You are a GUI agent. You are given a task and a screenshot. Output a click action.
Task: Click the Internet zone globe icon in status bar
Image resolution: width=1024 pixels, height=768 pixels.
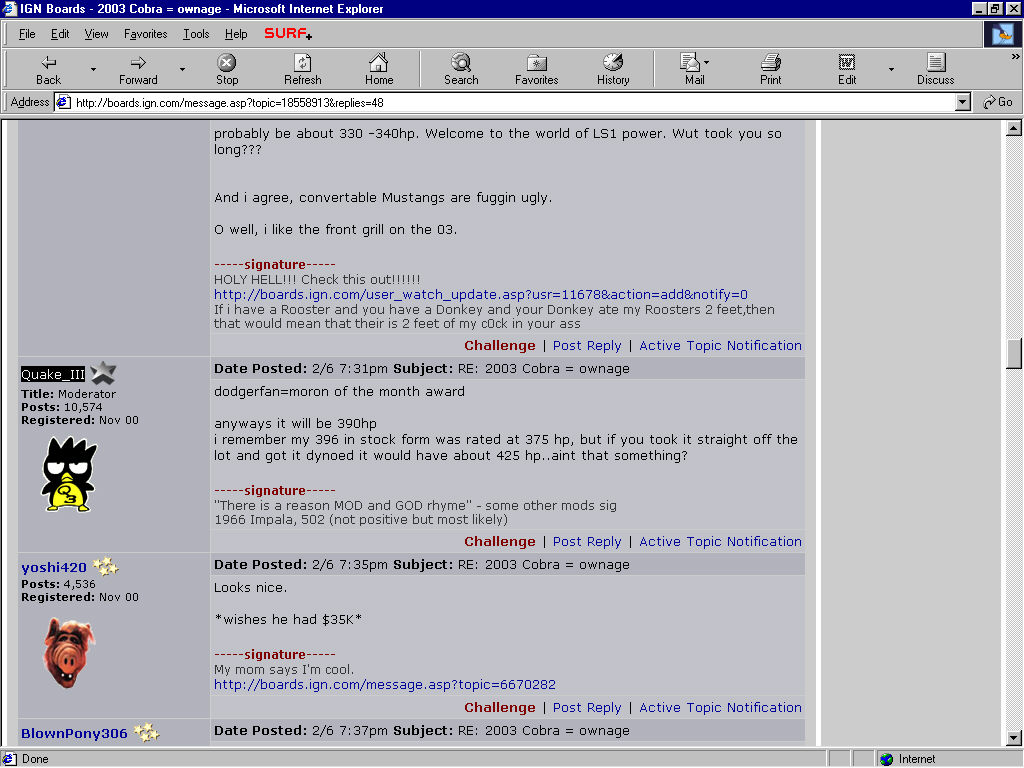886,759
